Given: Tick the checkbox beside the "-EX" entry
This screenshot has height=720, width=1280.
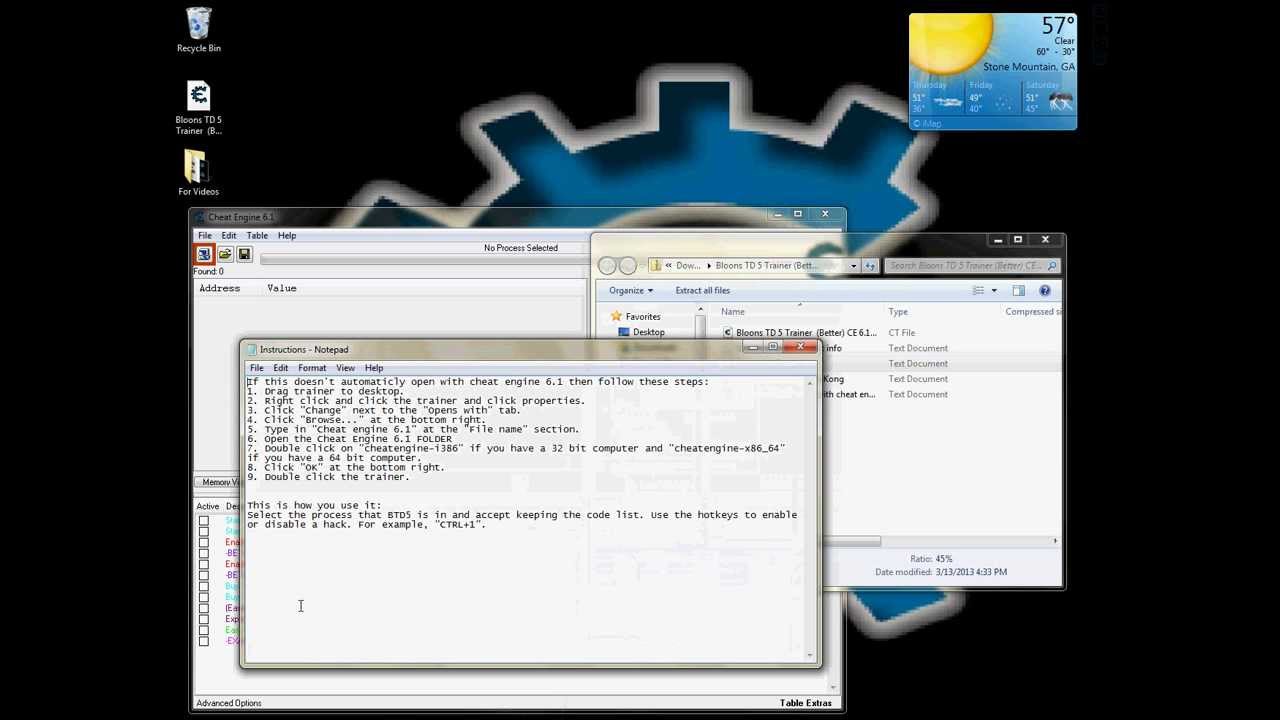Looking at the screenshot, I should point(204,641).
